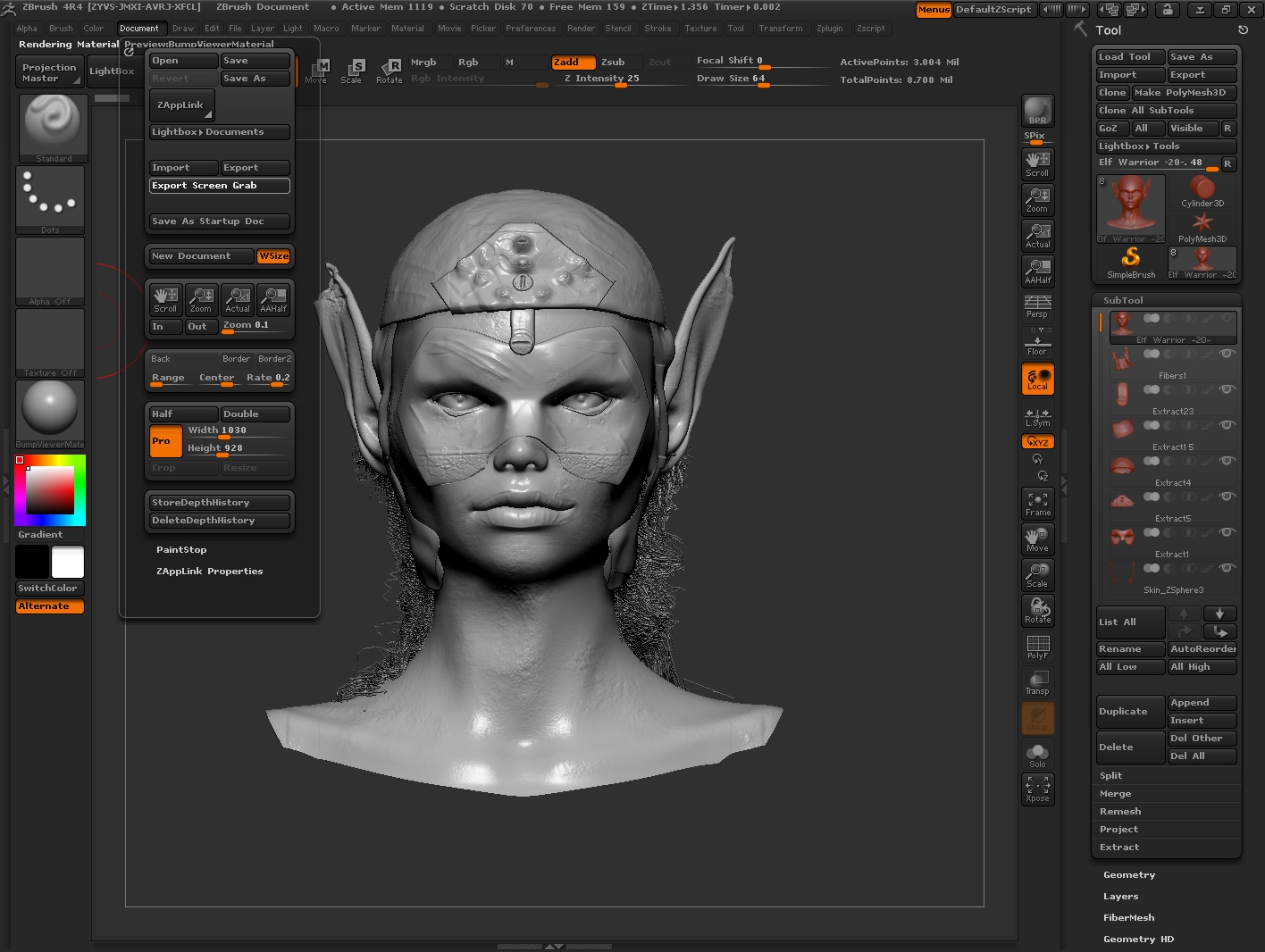The image size is (1265, 952).
Task: Toggle visibility eye of Skin_ZSphere3 subtool
Action: (x=1227, y=568)
